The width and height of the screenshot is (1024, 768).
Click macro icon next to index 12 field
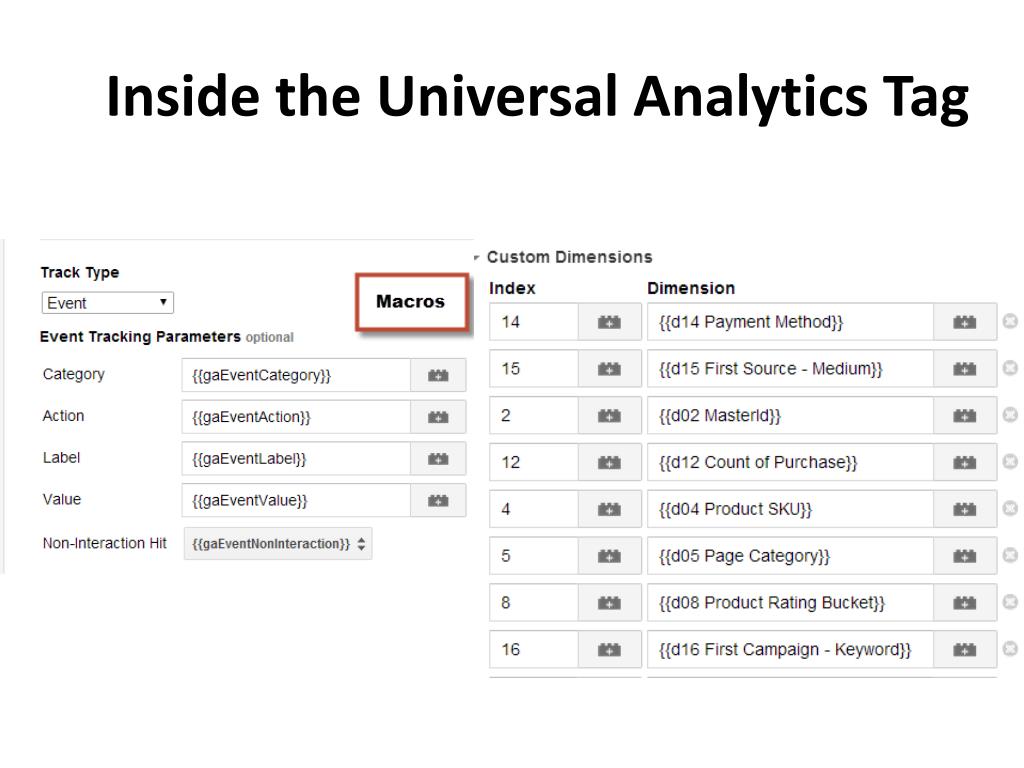(x=609, y=462)
